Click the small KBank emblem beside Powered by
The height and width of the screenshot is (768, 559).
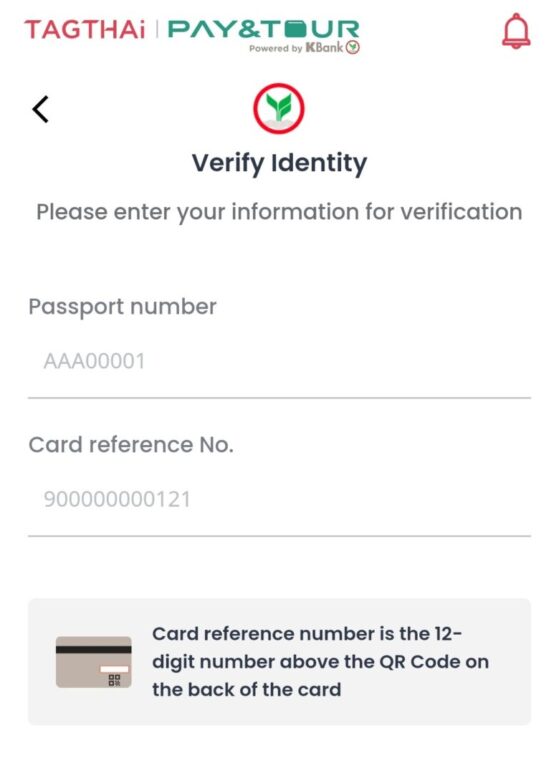[x=353, y=48]
